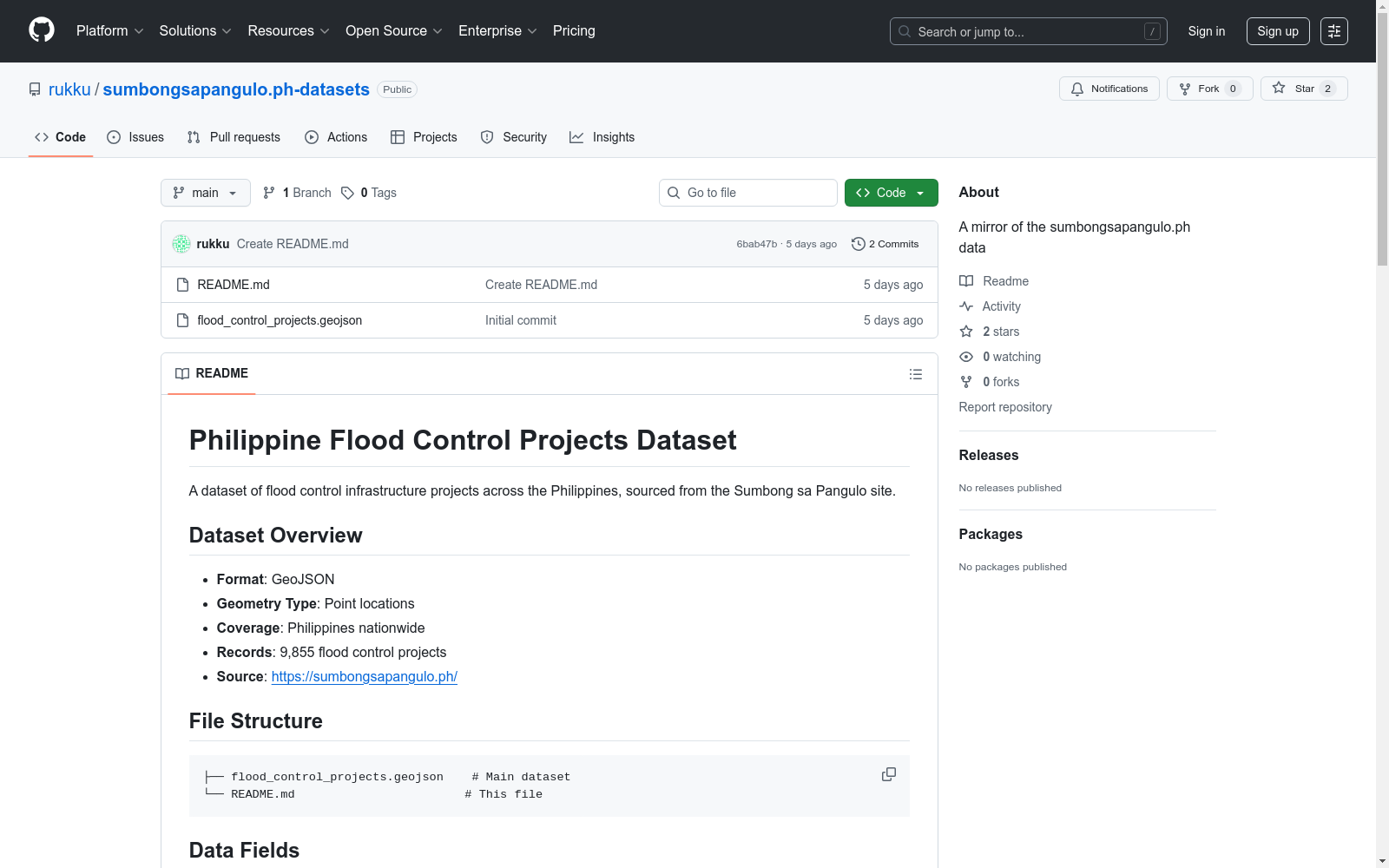This screenshot has height=868, width=1389.
Task: Click the GitHub logo icon
Action: point(42,30)
